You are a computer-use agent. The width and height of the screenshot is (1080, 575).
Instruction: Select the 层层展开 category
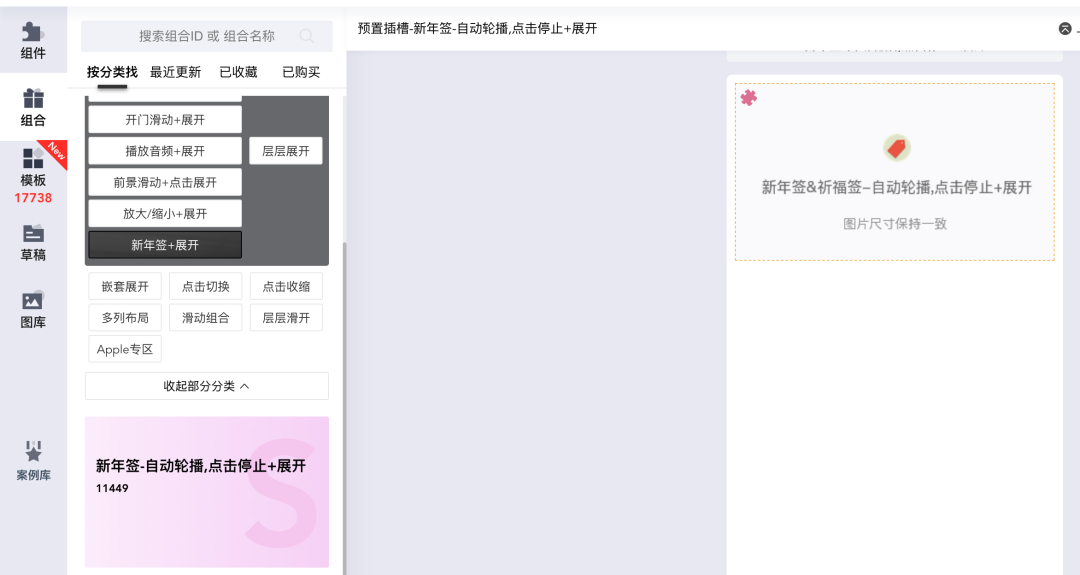286,151
